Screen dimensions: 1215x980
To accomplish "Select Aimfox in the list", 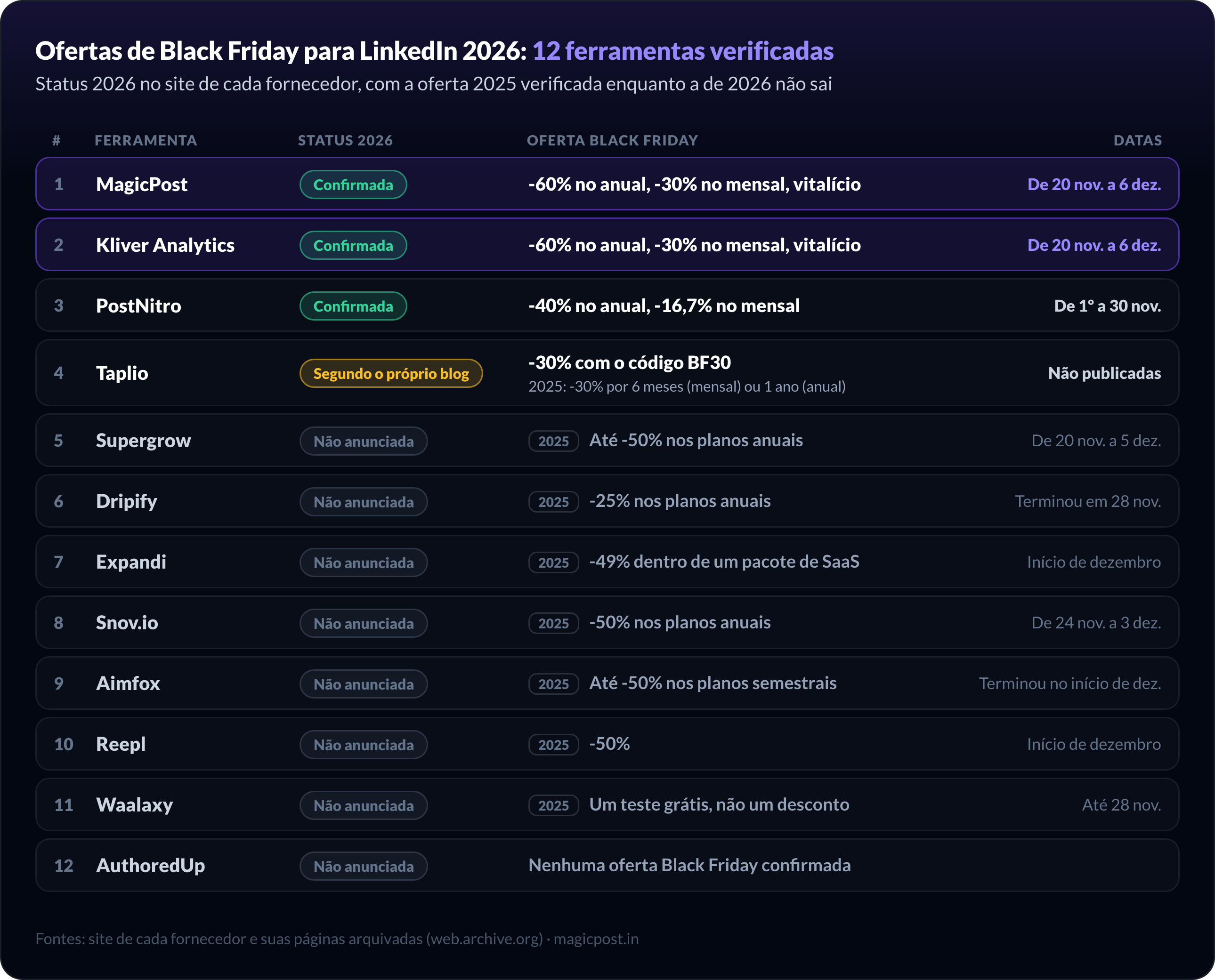I will pos(128,683).
